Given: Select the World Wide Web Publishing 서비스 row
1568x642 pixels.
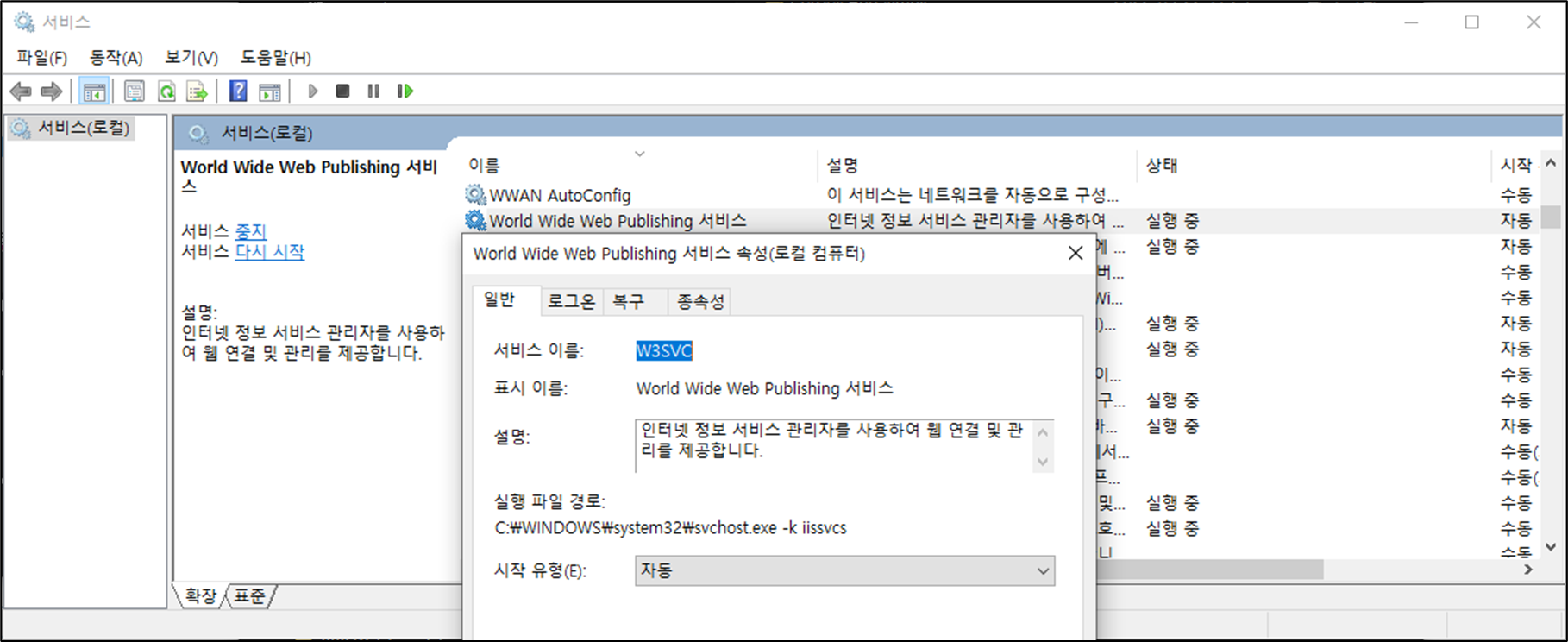Looking at the screenshot, I should (x=1001, y=221).
